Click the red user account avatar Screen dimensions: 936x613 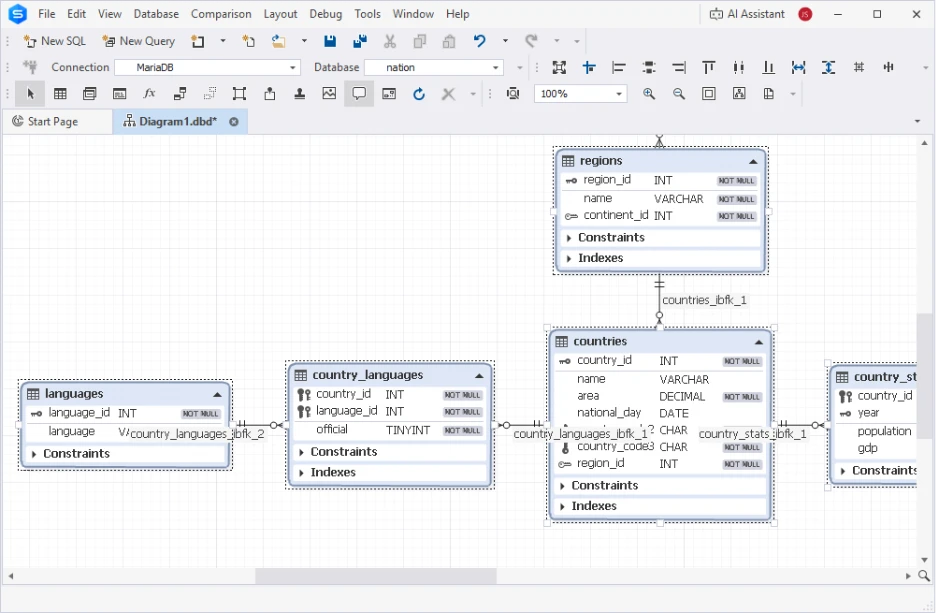coord(805,14)
